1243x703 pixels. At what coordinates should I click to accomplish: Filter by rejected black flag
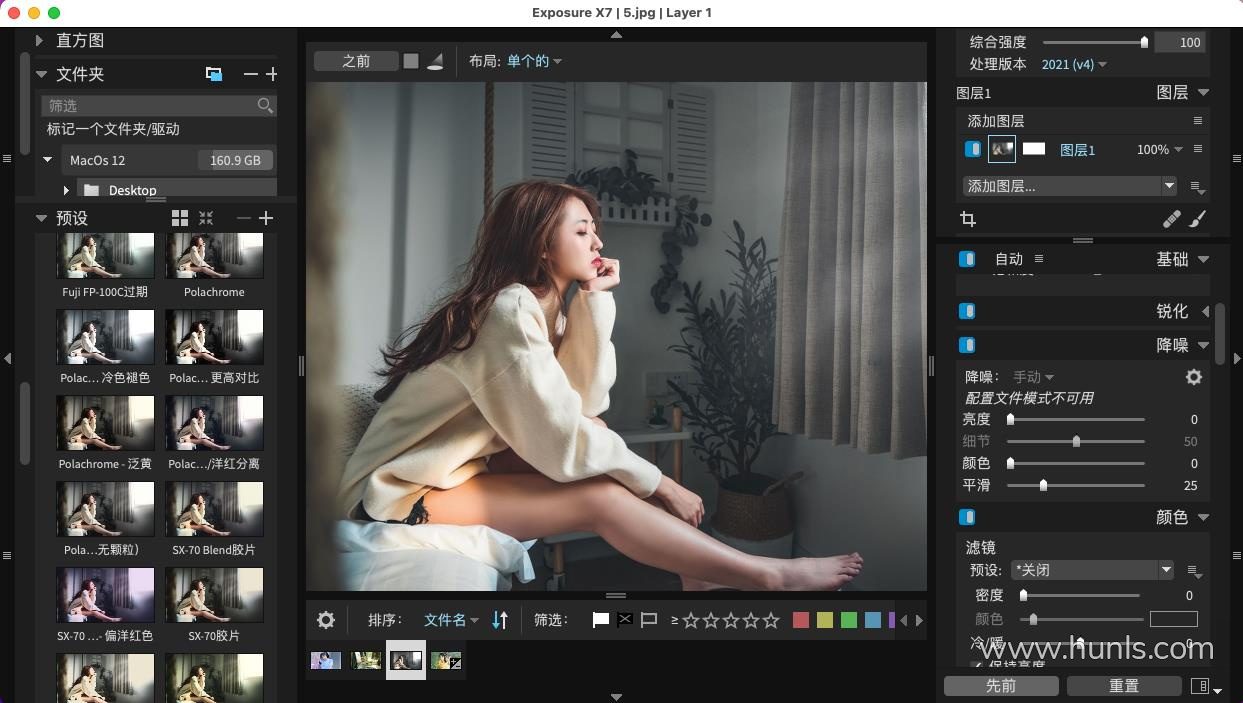(625, 620)
